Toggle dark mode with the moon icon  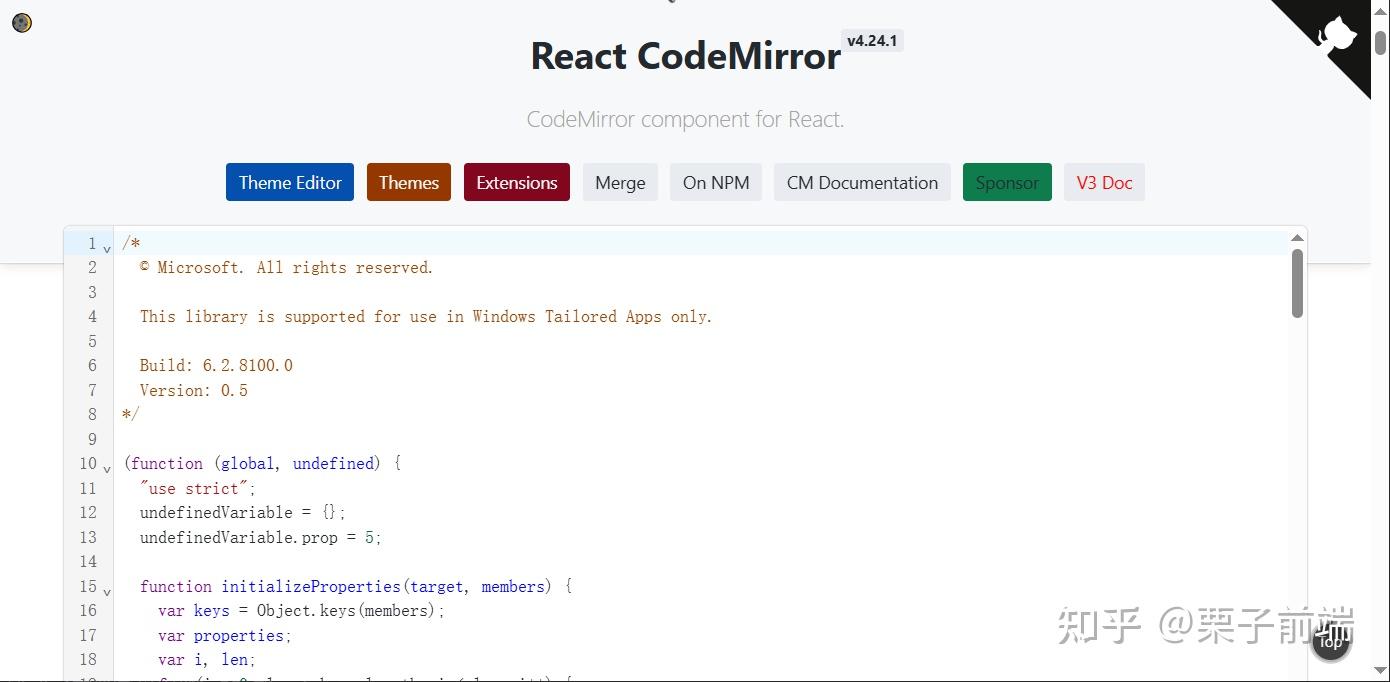tap(21, 22)
